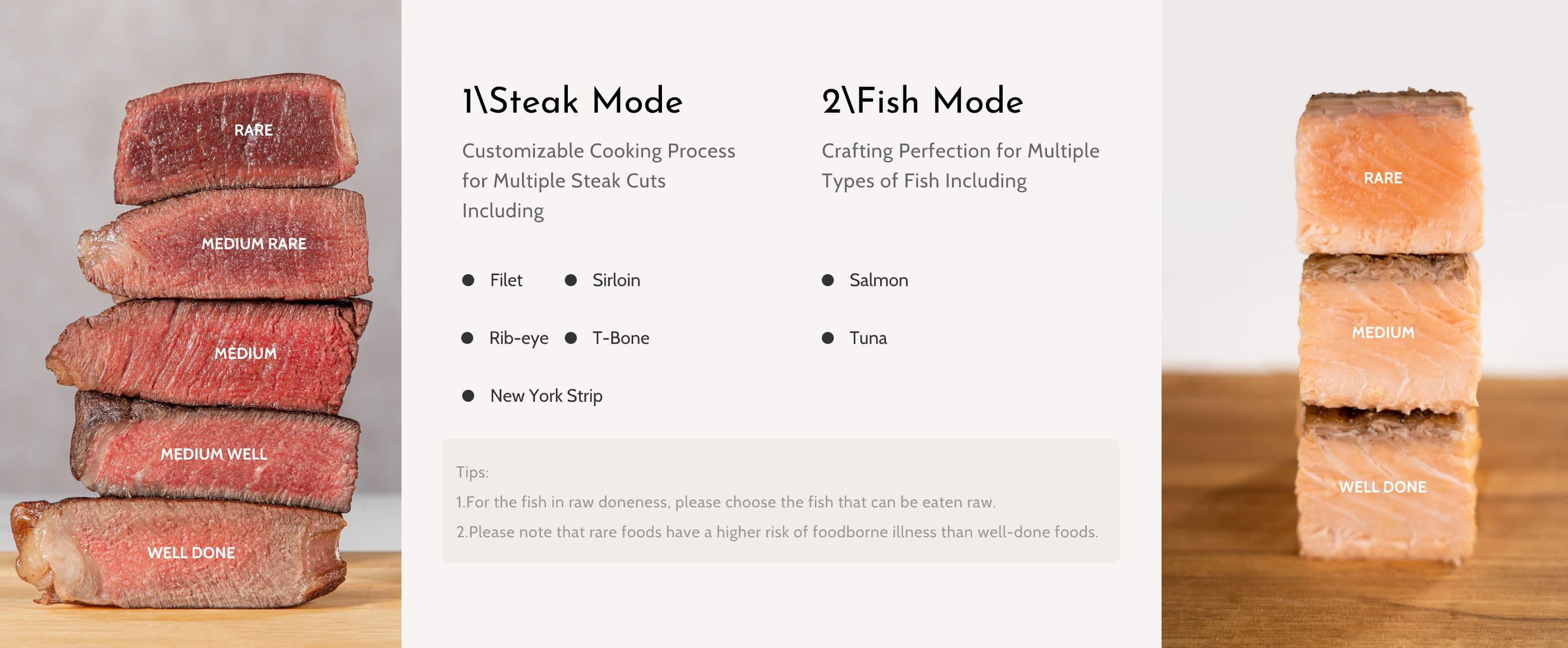Click the "New York Strip" text
The height and width of the screenshot is (648, 1568).
pos(546,396)
